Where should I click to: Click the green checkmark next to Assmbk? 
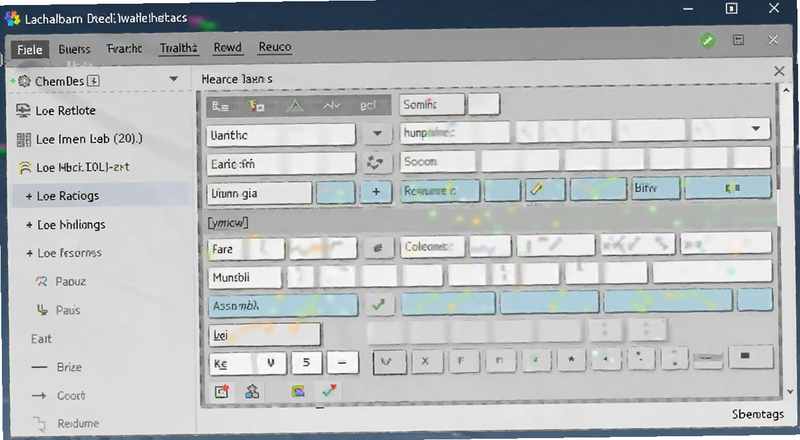[x=379, y=305]
